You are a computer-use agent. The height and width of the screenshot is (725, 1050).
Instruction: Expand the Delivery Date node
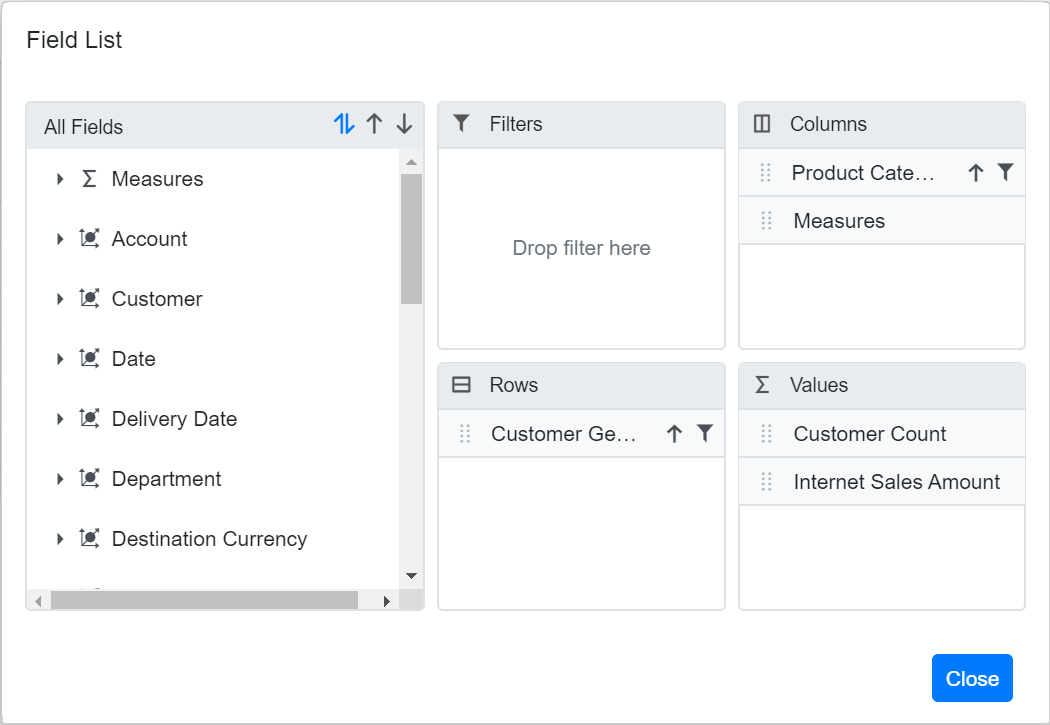[59, 418]
